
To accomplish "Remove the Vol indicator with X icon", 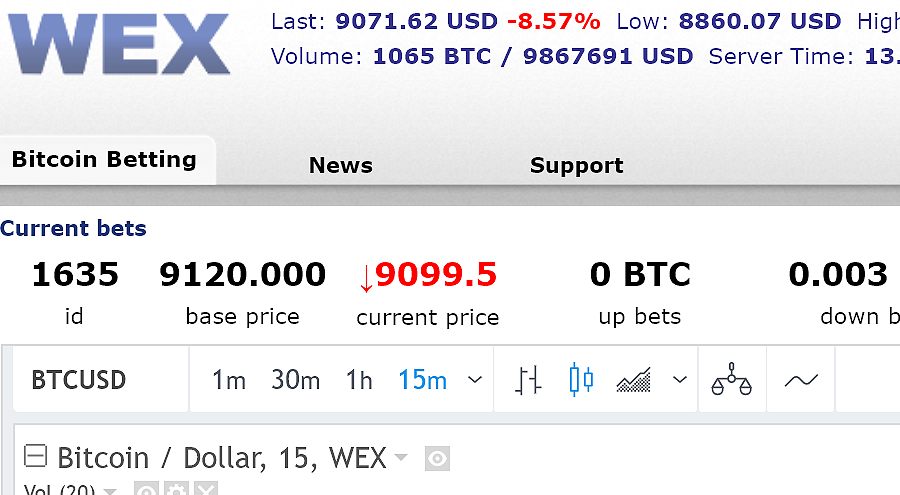I will pos(205,491).
